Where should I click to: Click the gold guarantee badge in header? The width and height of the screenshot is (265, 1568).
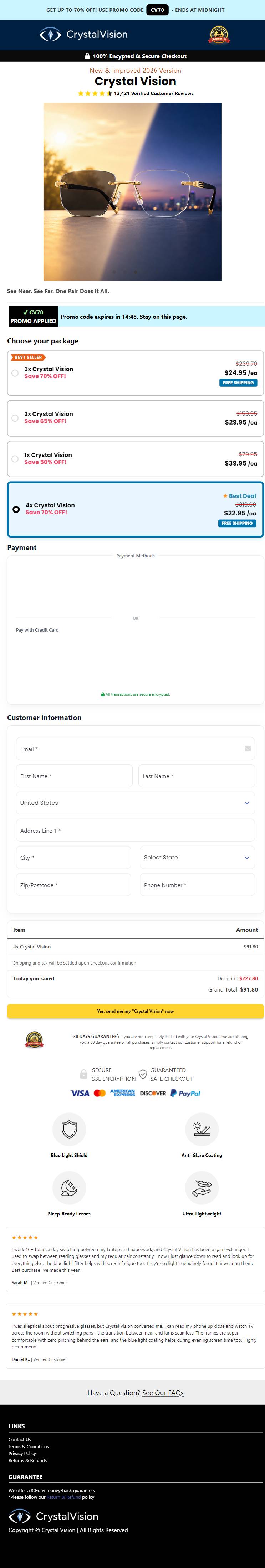tap(219, 35)
